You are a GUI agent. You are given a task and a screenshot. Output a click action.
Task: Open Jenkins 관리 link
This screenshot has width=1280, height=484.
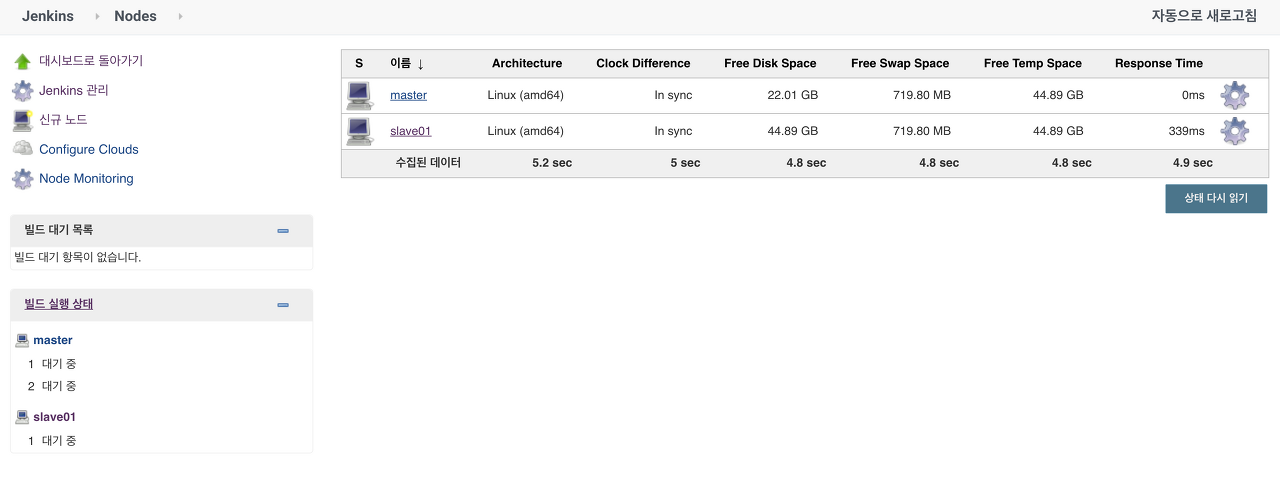[74, 90]
